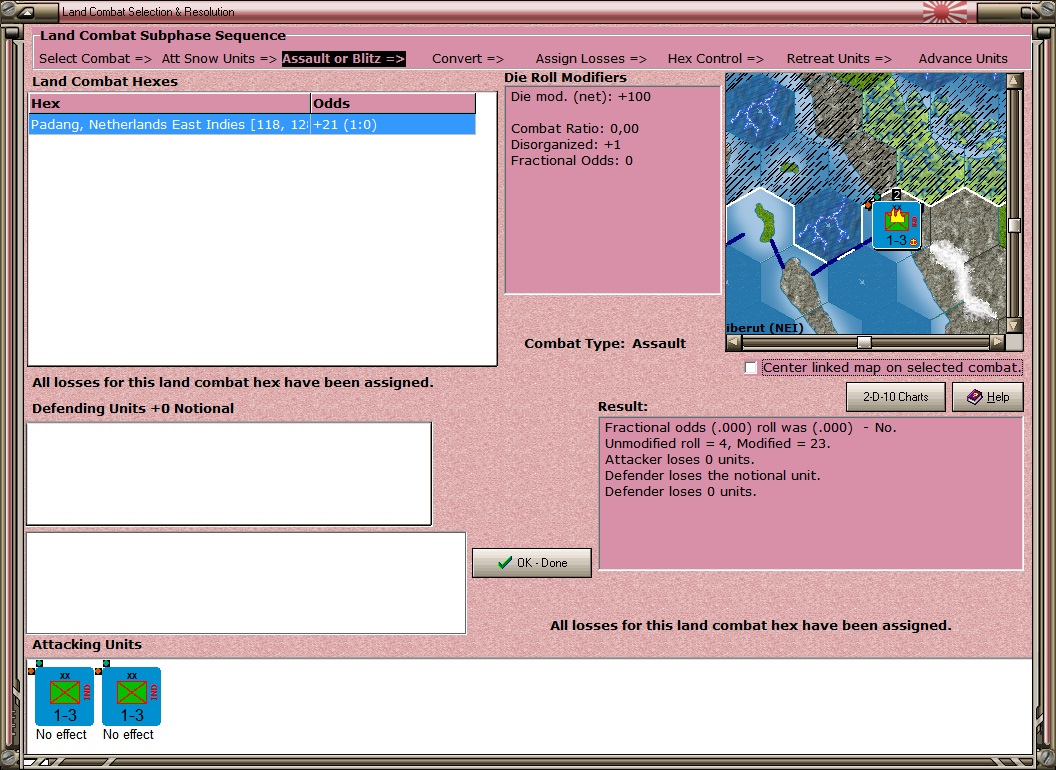Click the Hex column header
Image resolution: width=1056 pixels, height=770 pixels.
point(169,103)
